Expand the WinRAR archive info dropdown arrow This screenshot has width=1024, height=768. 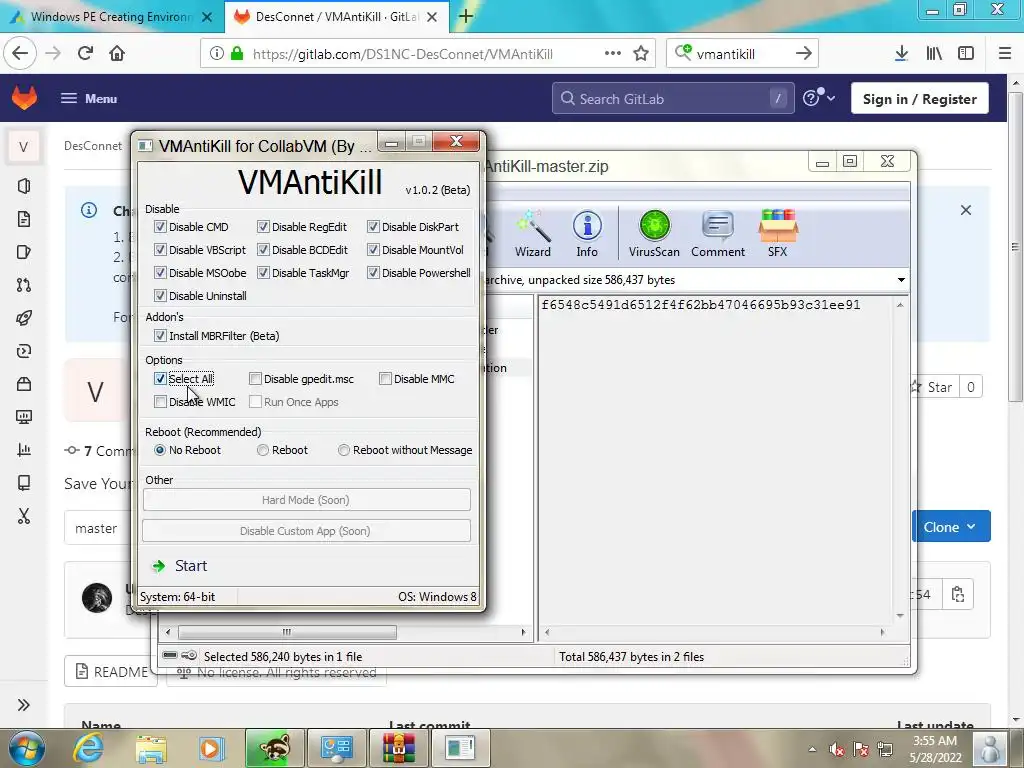(901, 280)
